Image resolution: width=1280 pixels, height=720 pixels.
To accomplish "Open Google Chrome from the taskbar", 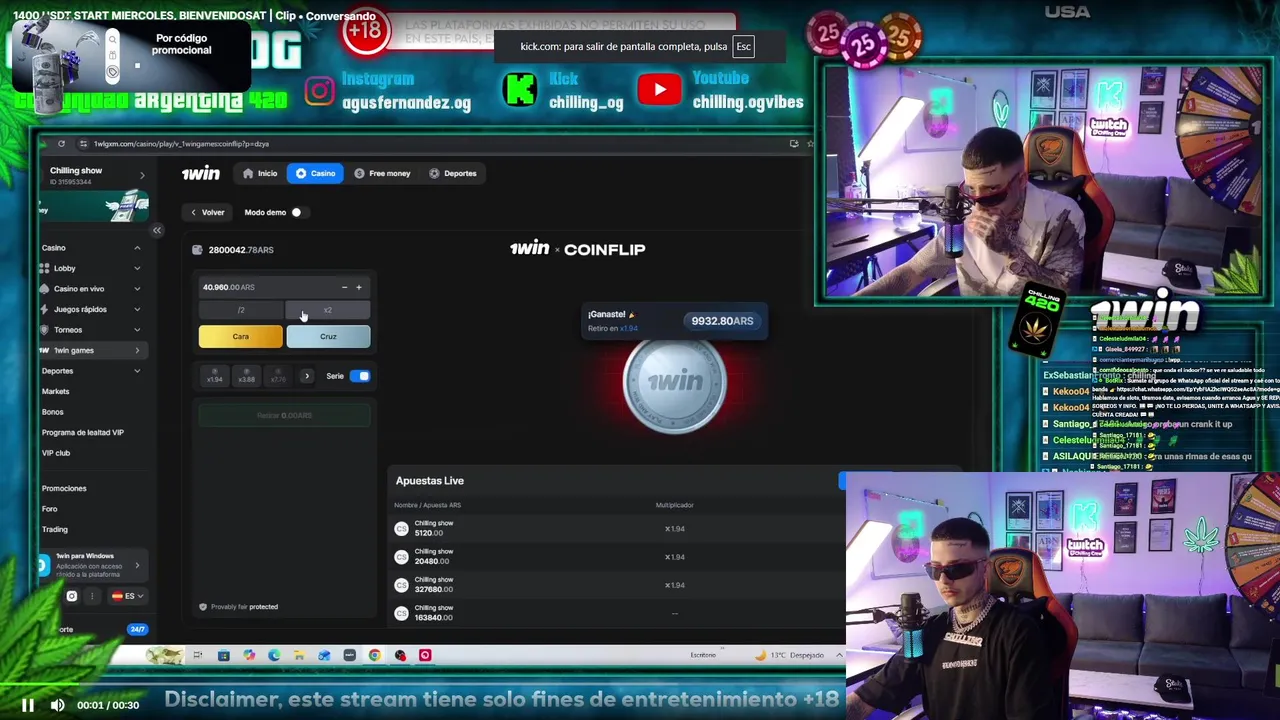I will tap(375, 655).
